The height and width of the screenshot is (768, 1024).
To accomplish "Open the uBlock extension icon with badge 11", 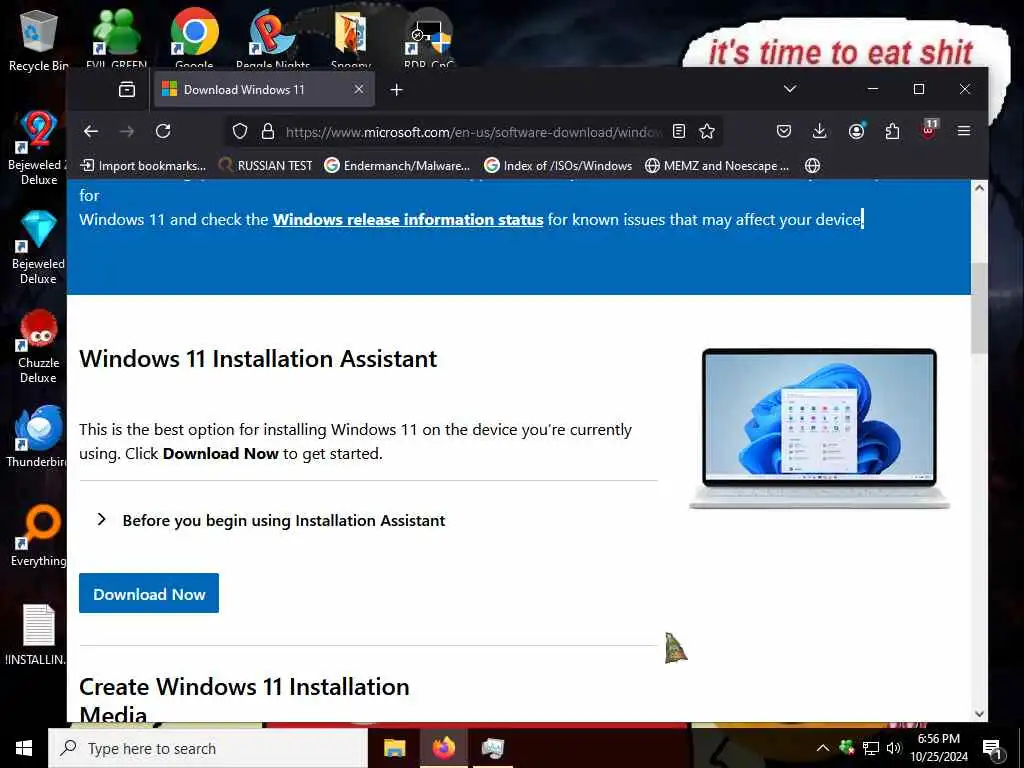I will click(x=929, y=129).
